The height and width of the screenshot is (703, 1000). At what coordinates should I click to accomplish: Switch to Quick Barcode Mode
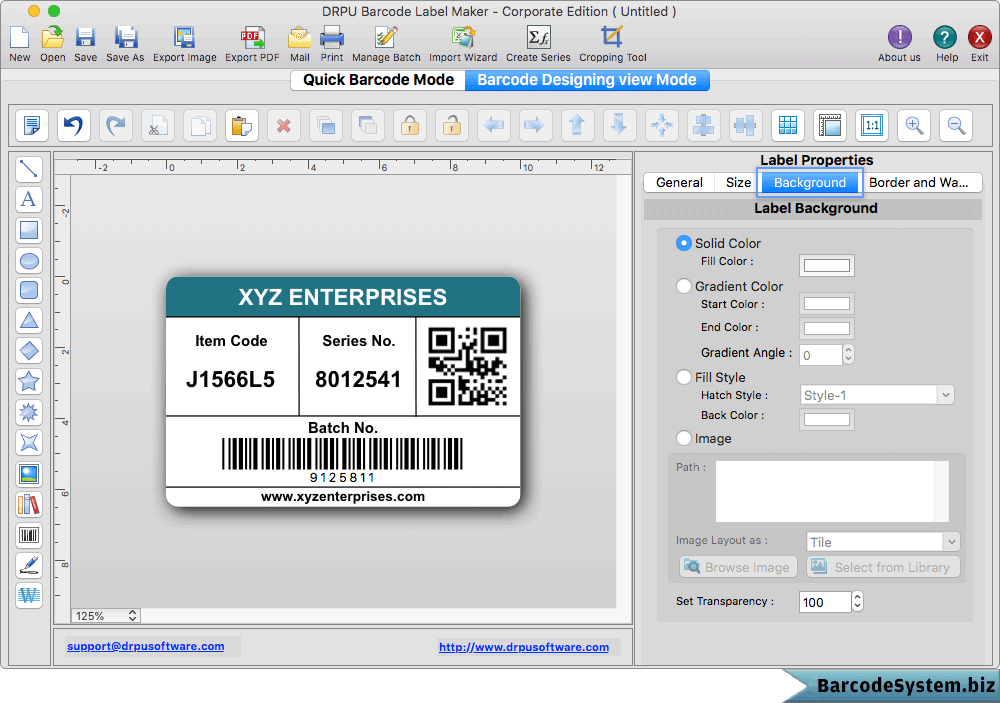click(x=378, y=80)
